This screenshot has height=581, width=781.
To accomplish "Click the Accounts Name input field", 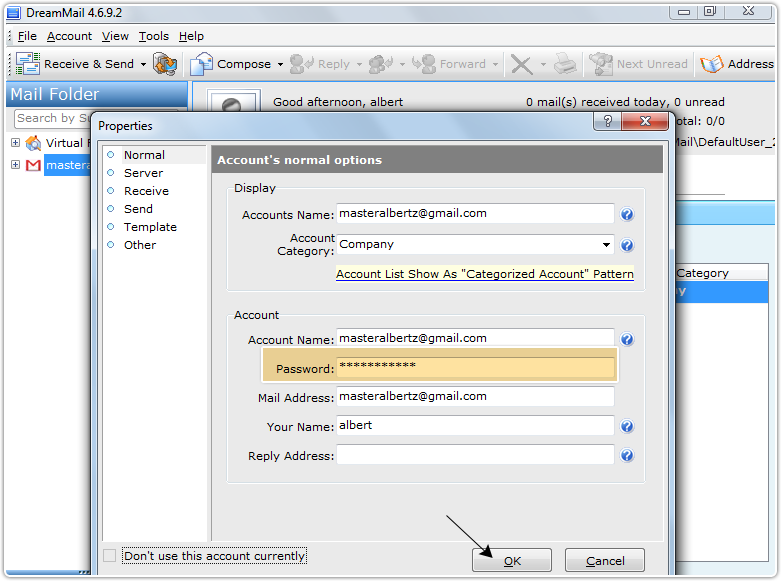I will [475, 213].
